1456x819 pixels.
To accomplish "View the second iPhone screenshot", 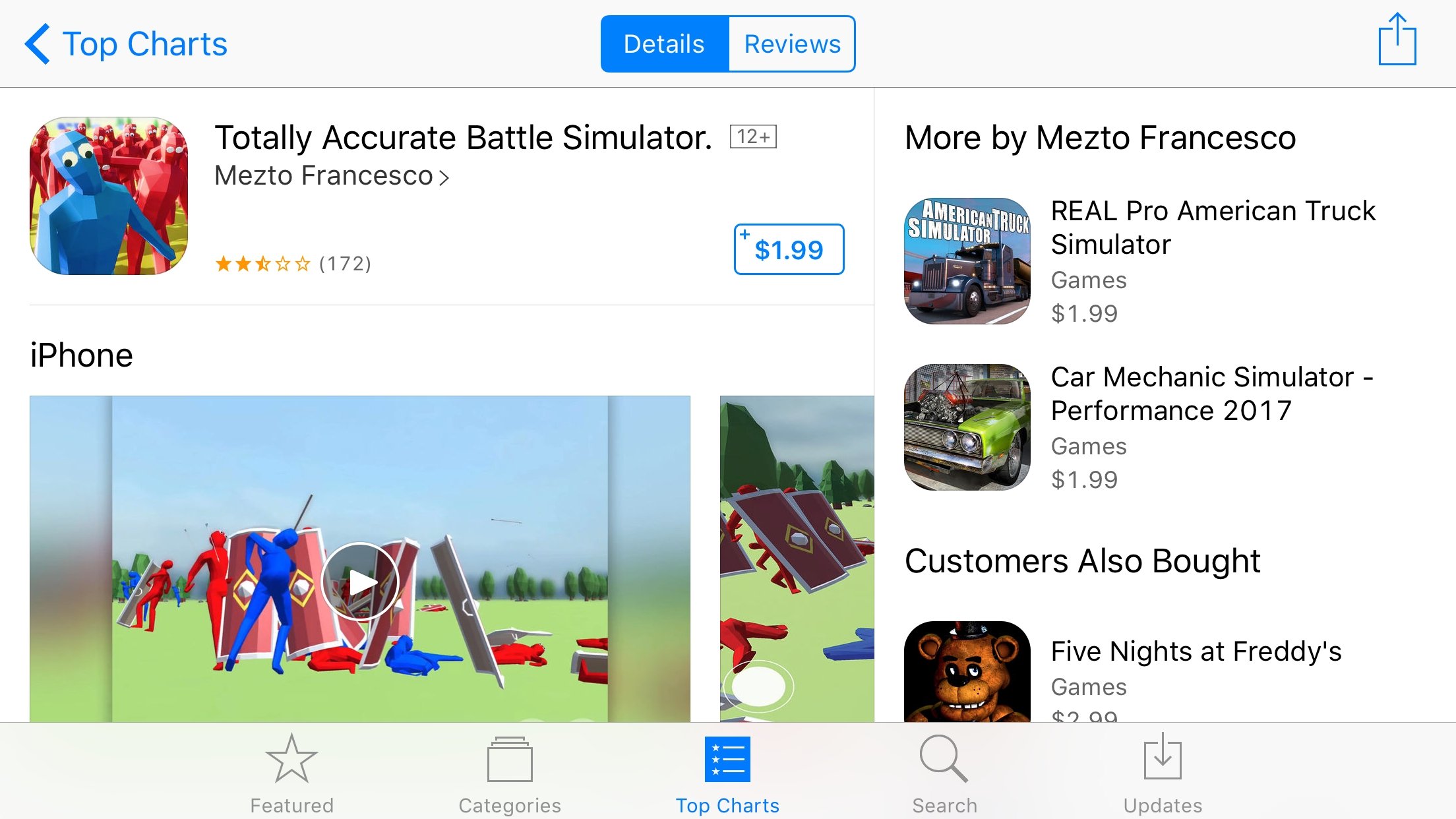I will click(x=797, y=559).
